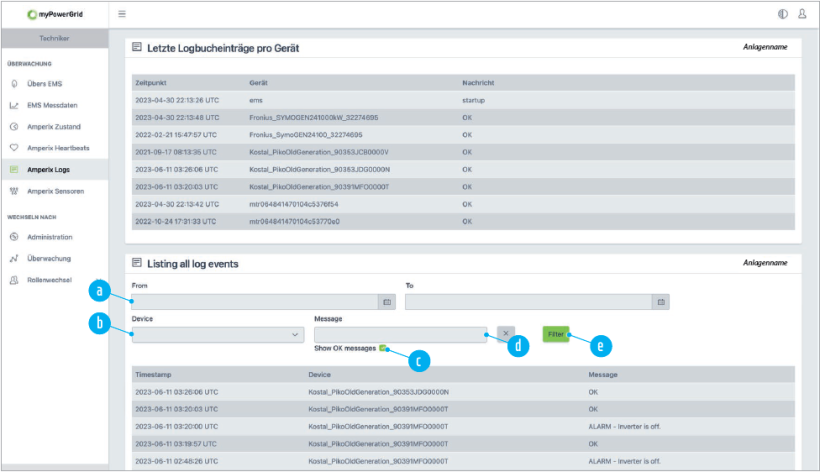The height and width of the screenshot is (472, 820).
Task: Open the To date calendar icon
Action: [x=660, y=301]
